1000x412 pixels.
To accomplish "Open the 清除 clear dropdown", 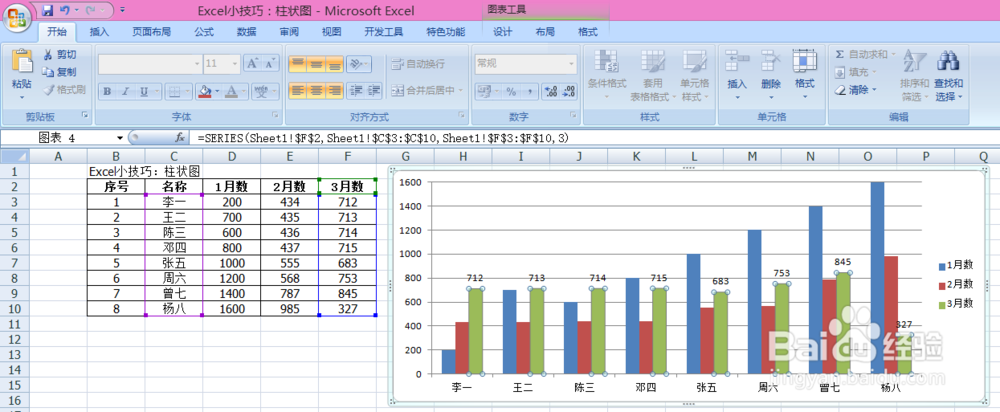I will click(874, 91).
